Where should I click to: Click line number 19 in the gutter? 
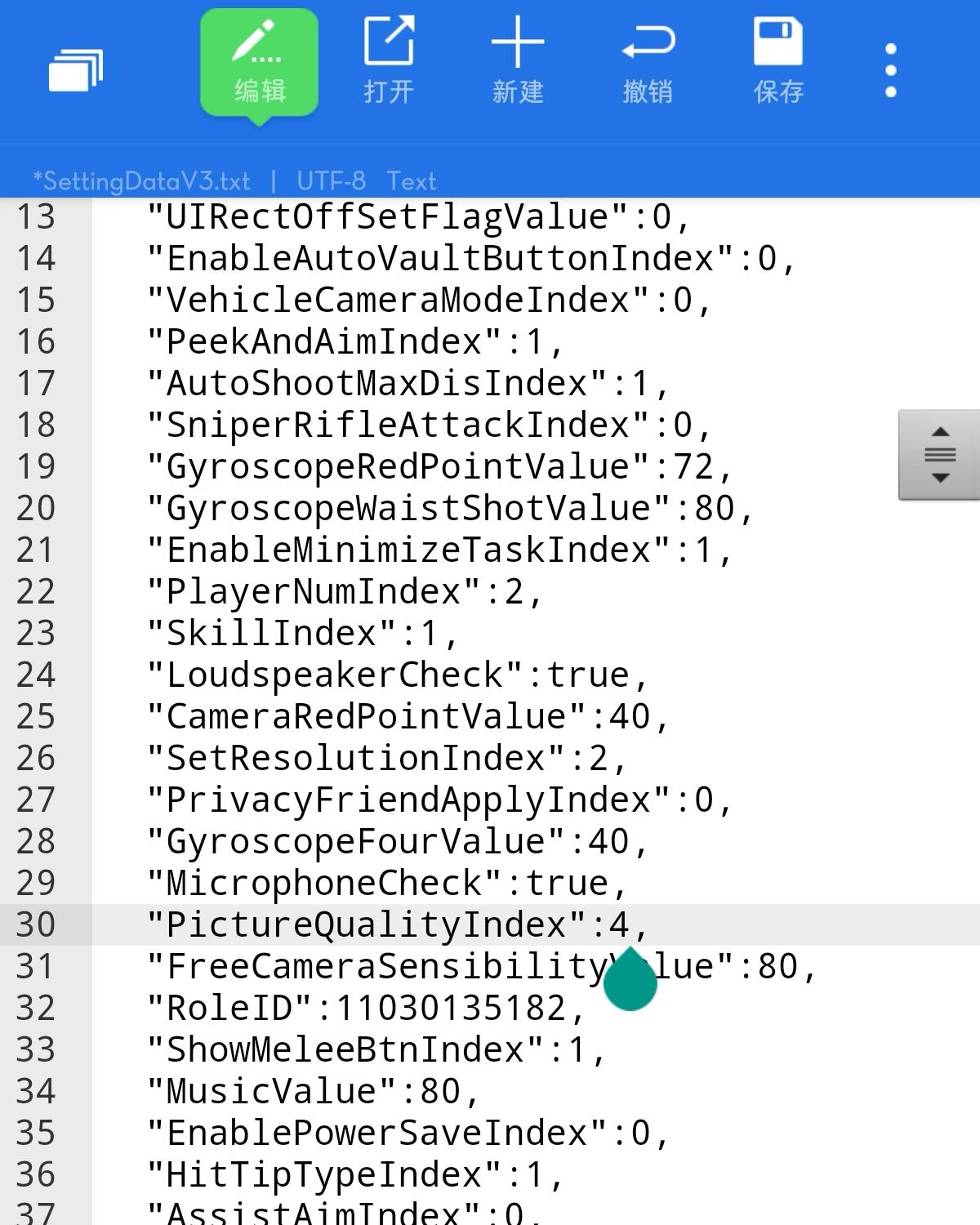[x=36, y=467]
